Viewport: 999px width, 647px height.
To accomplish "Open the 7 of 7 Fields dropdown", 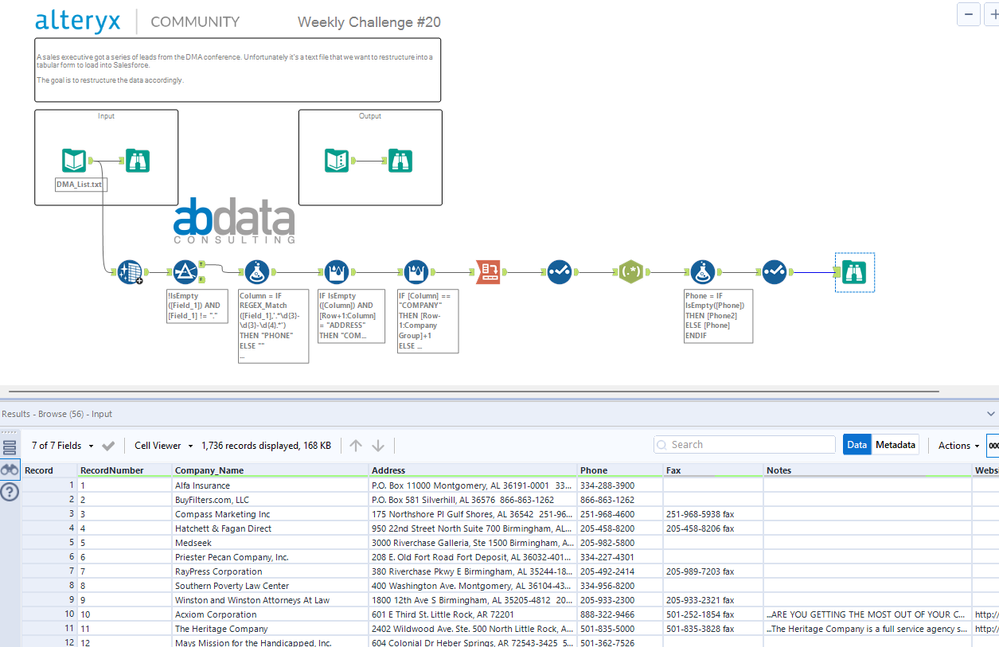I will click(x=62, y=446).
